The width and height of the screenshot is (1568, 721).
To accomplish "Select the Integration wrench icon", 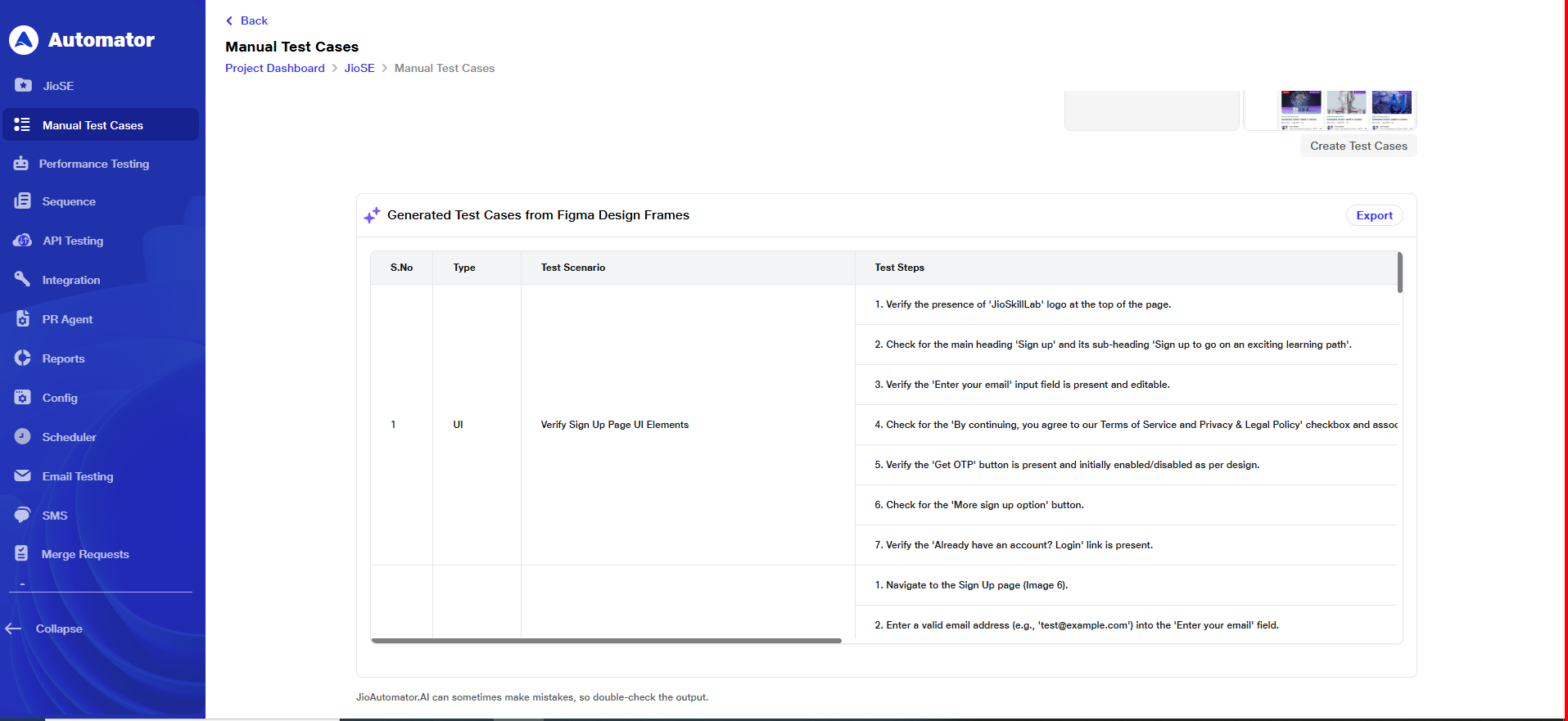I will (x=23, y=279).
